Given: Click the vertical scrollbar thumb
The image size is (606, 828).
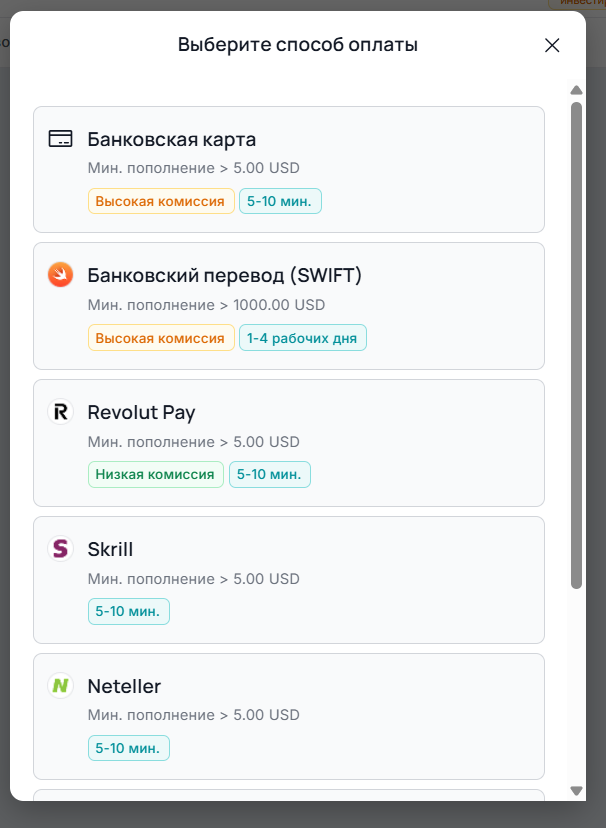Looking at the screenshot, I should [576, 340].
